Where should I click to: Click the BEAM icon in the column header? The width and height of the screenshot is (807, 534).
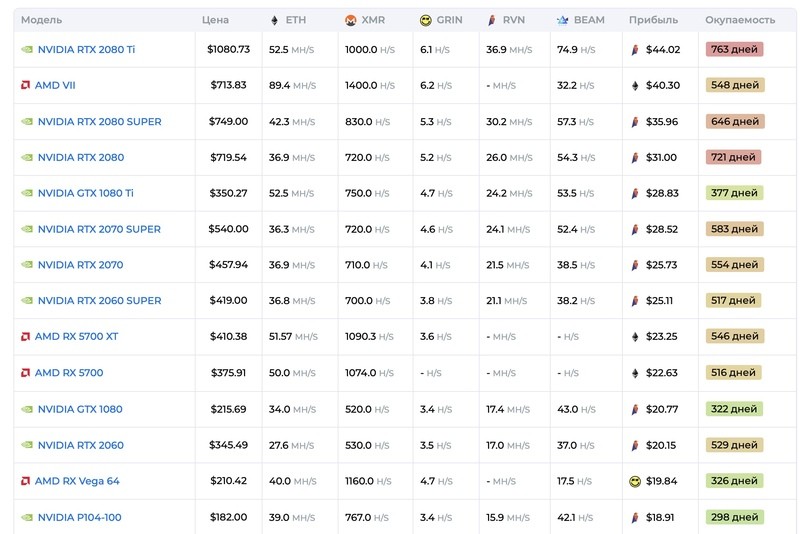coord(563,20)
